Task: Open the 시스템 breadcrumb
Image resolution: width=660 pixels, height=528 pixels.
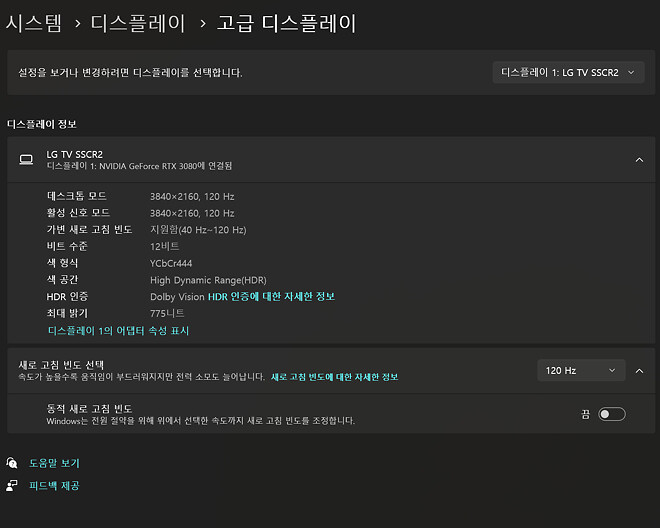Action: pyautogui.click(x=34, y=23)
